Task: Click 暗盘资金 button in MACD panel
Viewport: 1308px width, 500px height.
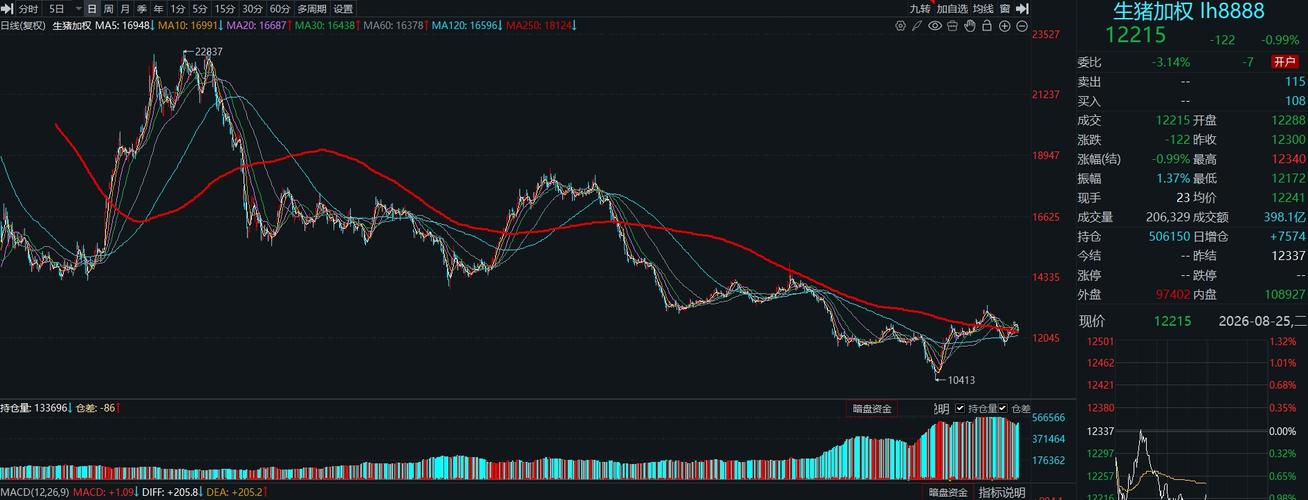Action: tap(948, 492)
